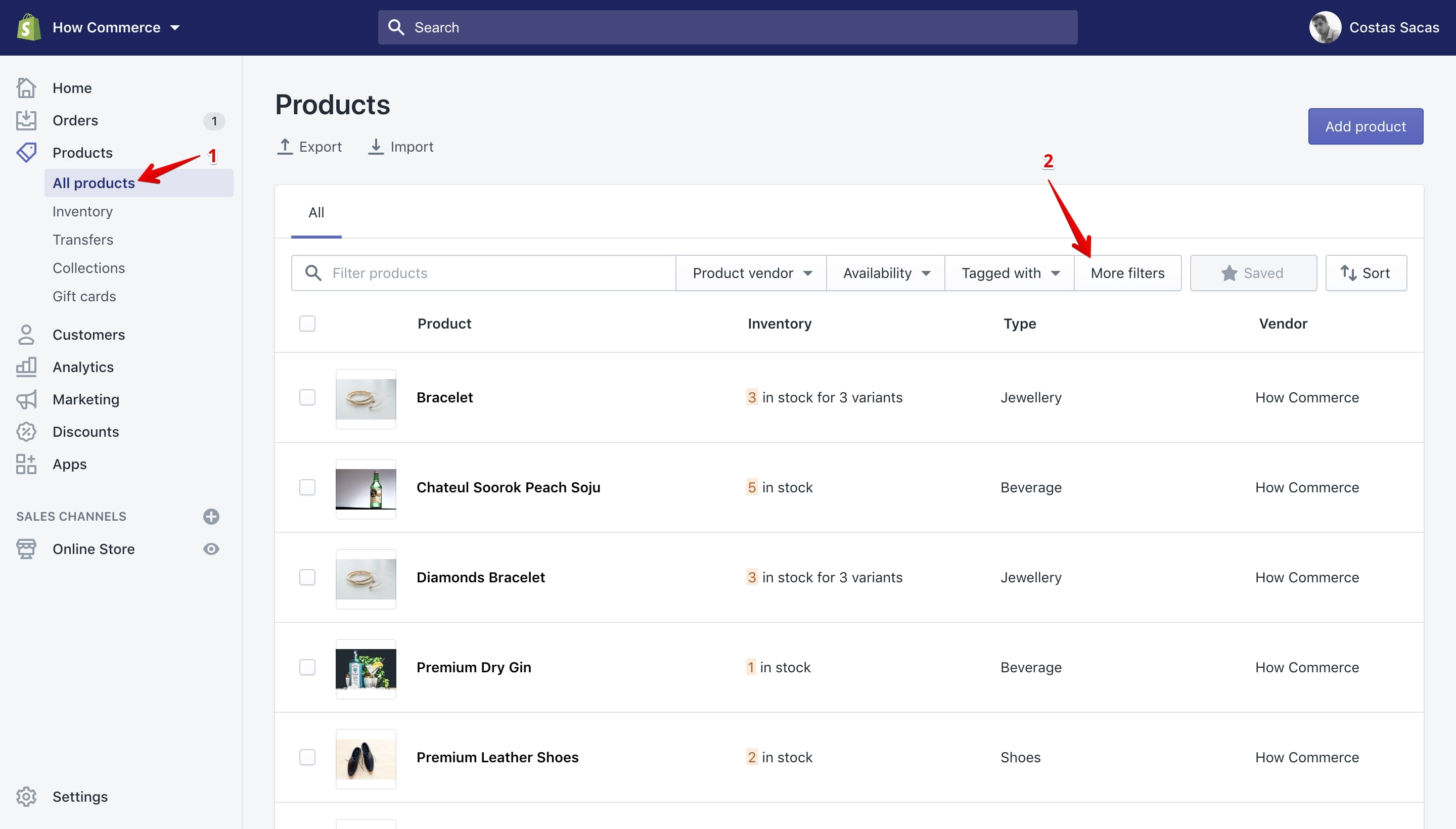Check the Bracelet row checkbox
Image resolution: width=1456 pixels, height=829 pixels.
(307, 397)
